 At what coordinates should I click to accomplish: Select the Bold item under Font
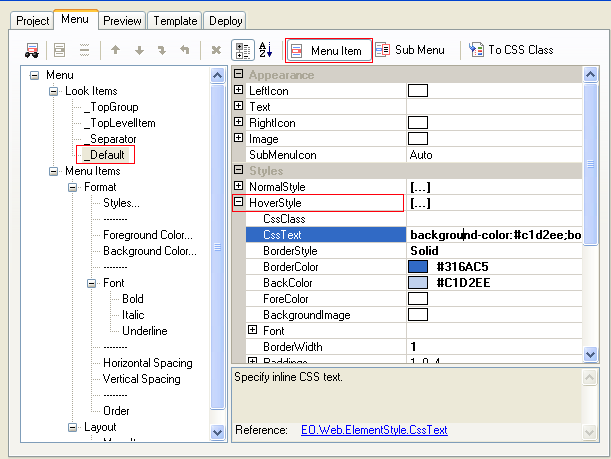coord(132,299)
